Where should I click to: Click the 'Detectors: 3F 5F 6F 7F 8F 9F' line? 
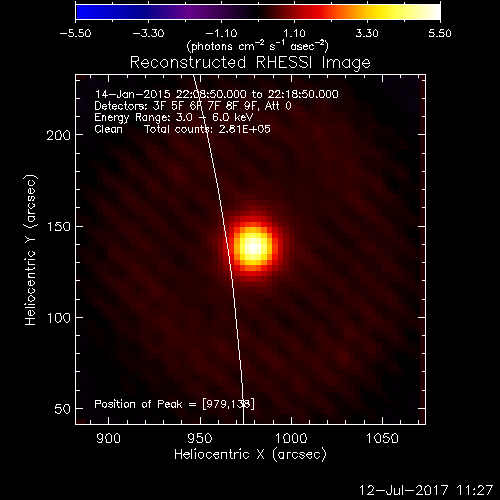pyautogui.click(x=193, y=106)
